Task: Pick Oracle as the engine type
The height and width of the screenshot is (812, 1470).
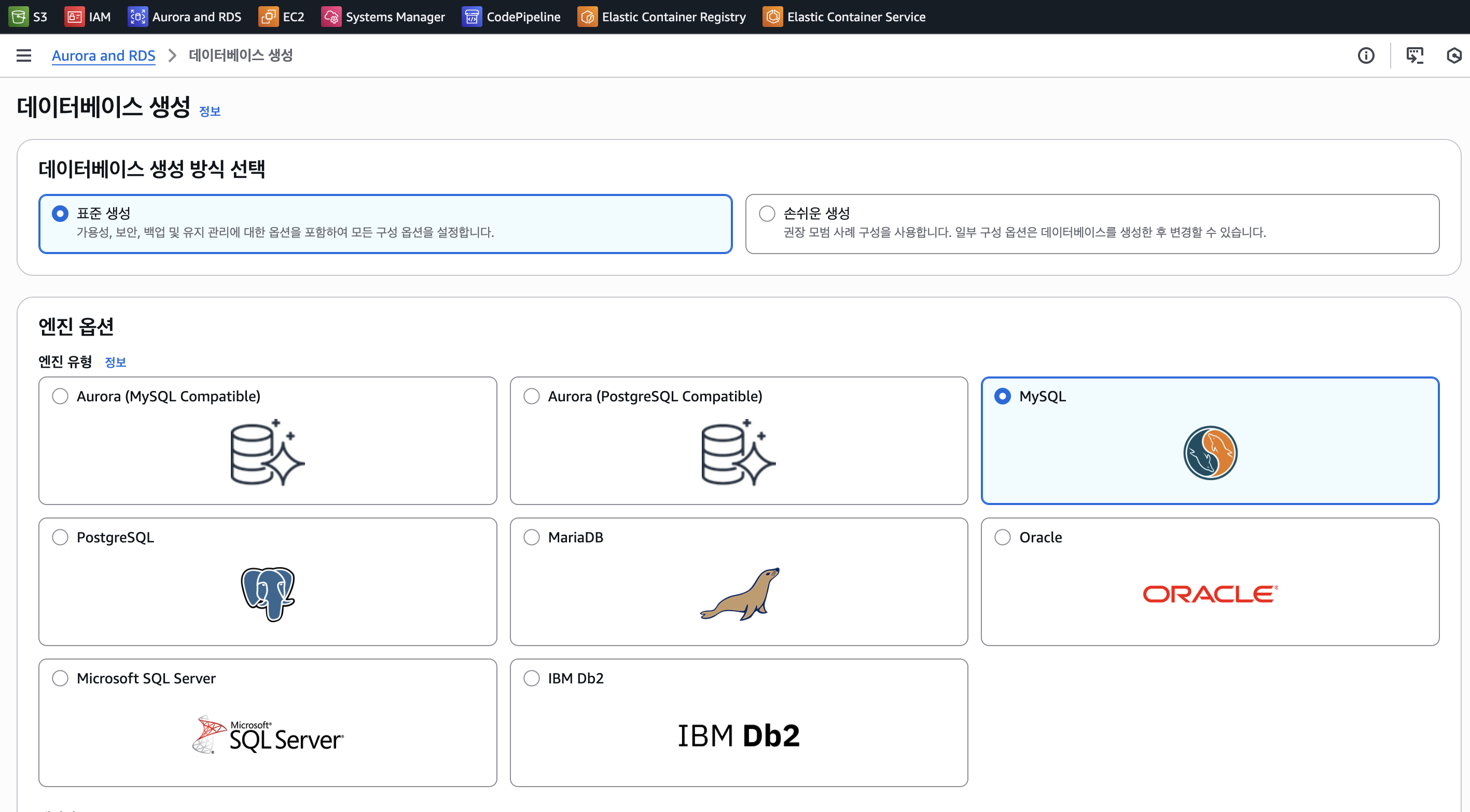Action: click(x=1002, y=537)
